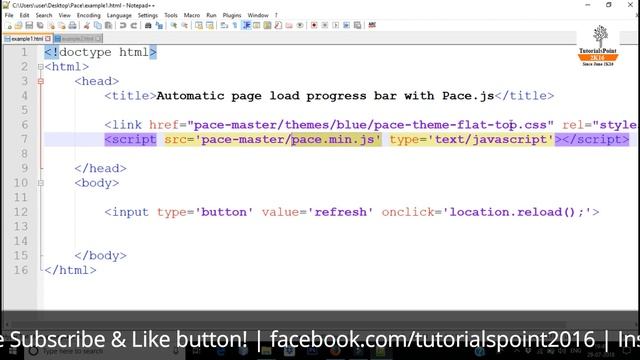Toggle show all characters icon

[x=235, y=25]
